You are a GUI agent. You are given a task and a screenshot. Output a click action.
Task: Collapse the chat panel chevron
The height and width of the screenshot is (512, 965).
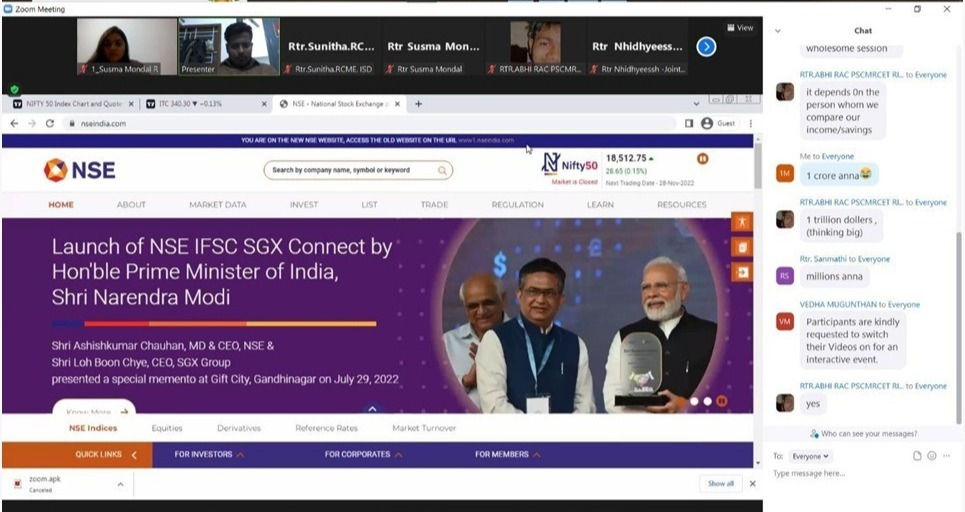(x=778, y=31)
